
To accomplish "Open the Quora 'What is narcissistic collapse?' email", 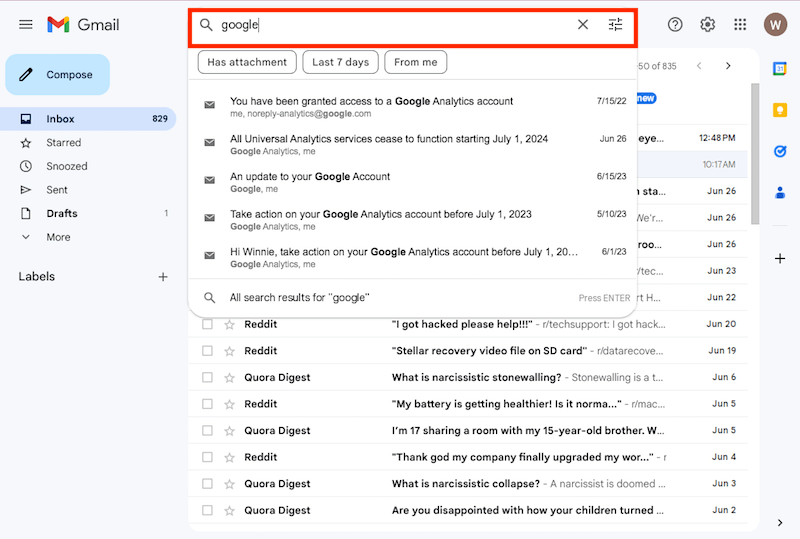I will coord(468,483).
